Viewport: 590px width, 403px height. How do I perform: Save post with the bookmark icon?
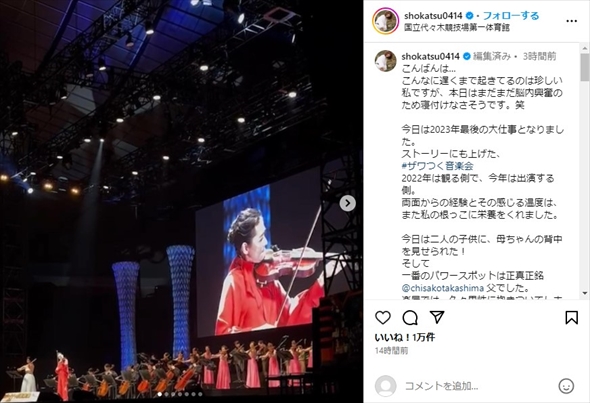point(572,318)
